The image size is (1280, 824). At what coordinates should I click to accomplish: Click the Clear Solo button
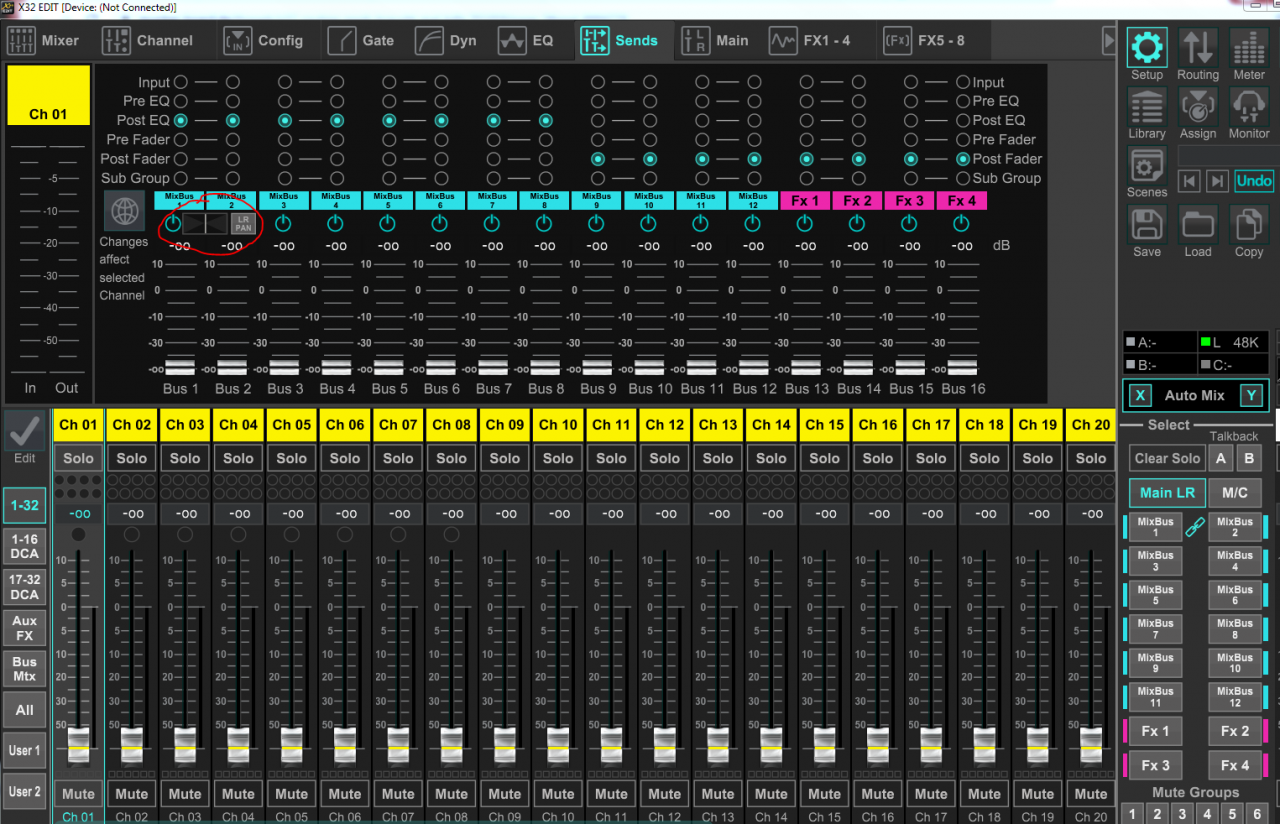point(1167,458)
